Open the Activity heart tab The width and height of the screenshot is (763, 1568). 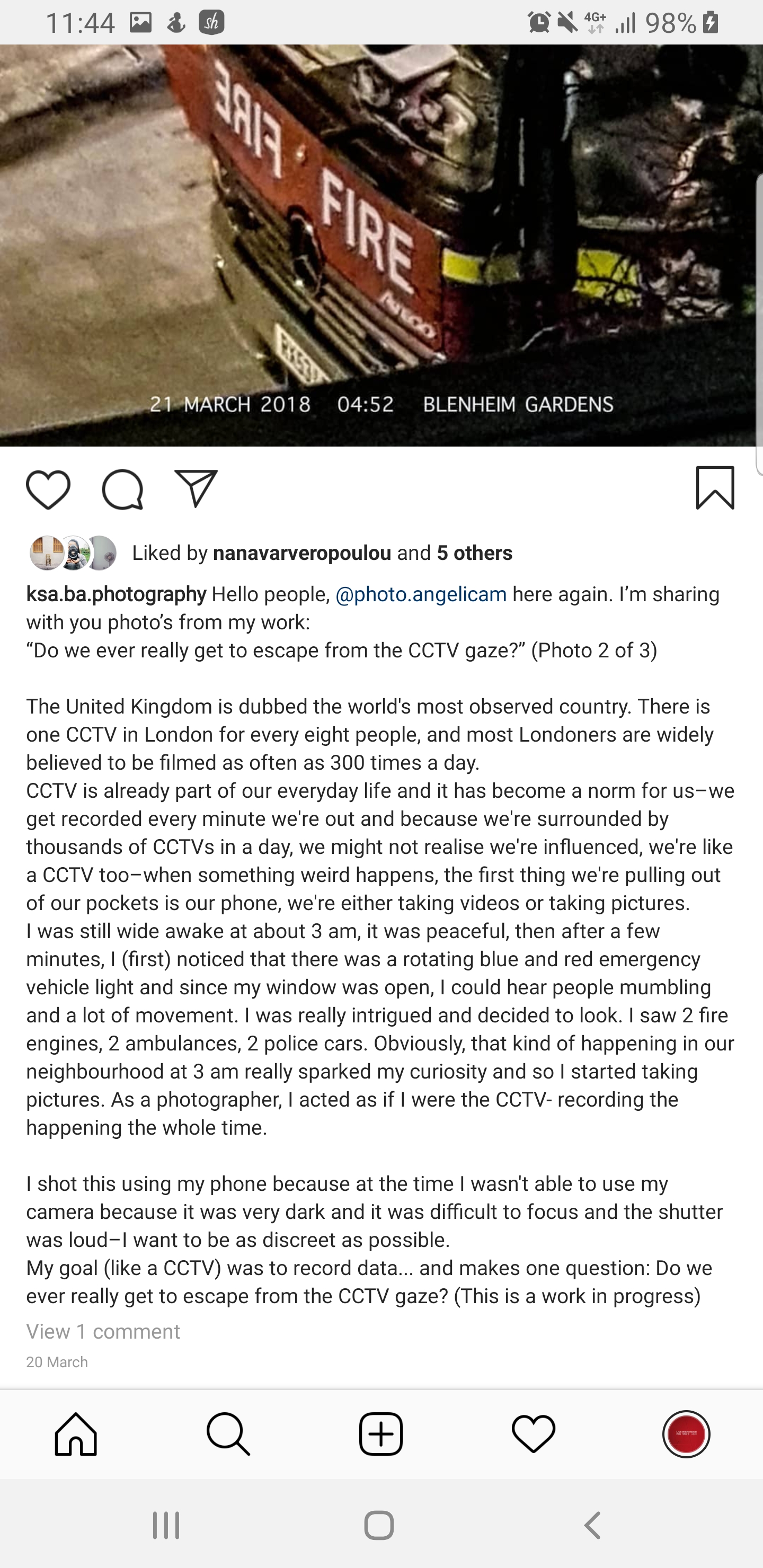(534, 1434)
